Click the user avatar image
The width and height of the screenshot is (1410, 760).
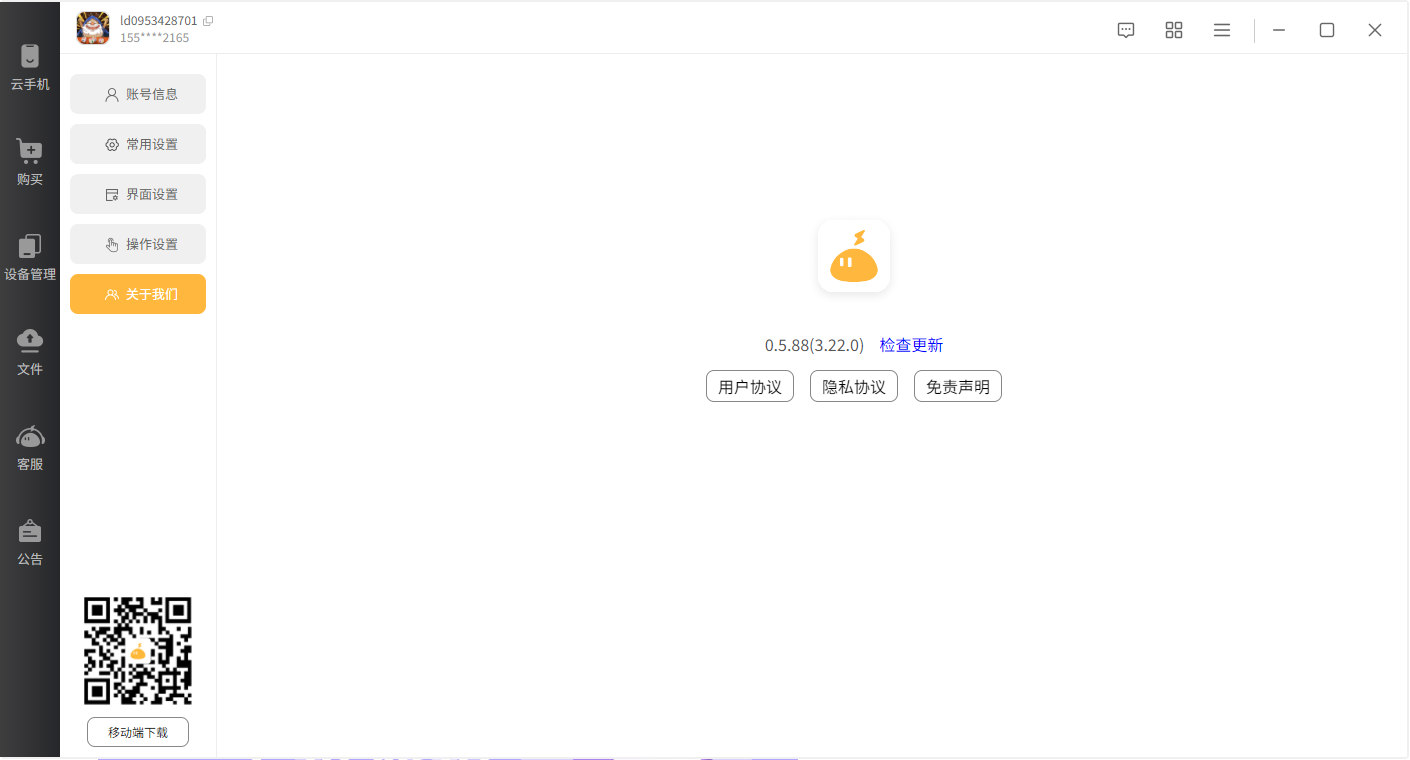pyautogui.click(x=93, y=28)
